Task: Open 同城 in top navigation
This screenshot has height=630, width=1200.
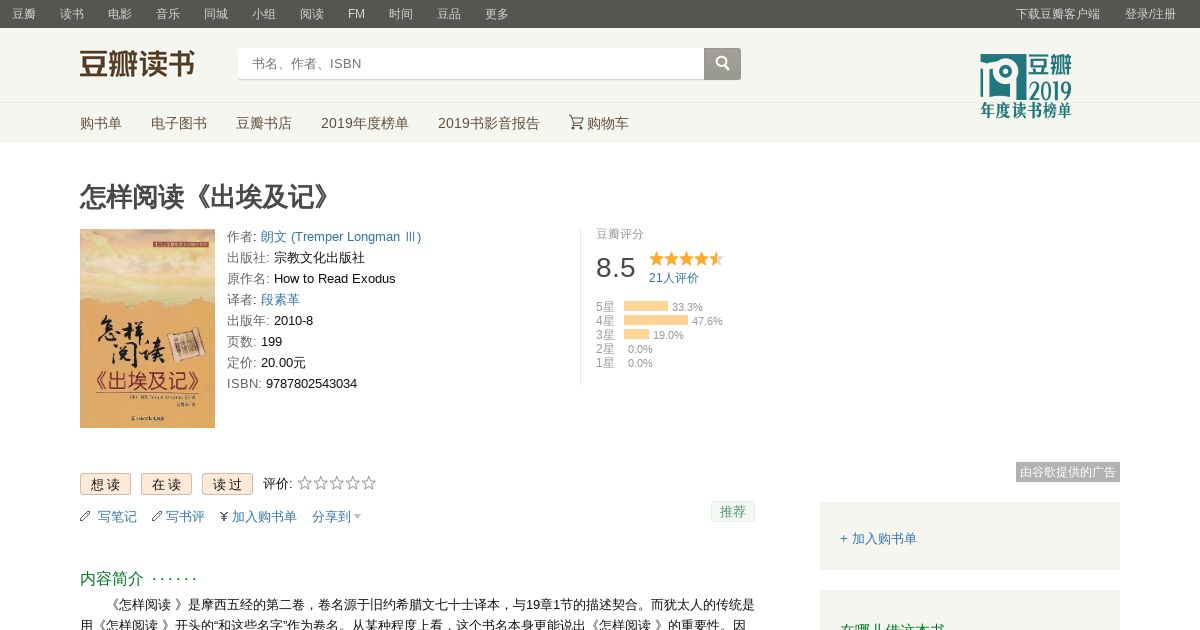Action: pyautogui.click(x=216, y=14)
